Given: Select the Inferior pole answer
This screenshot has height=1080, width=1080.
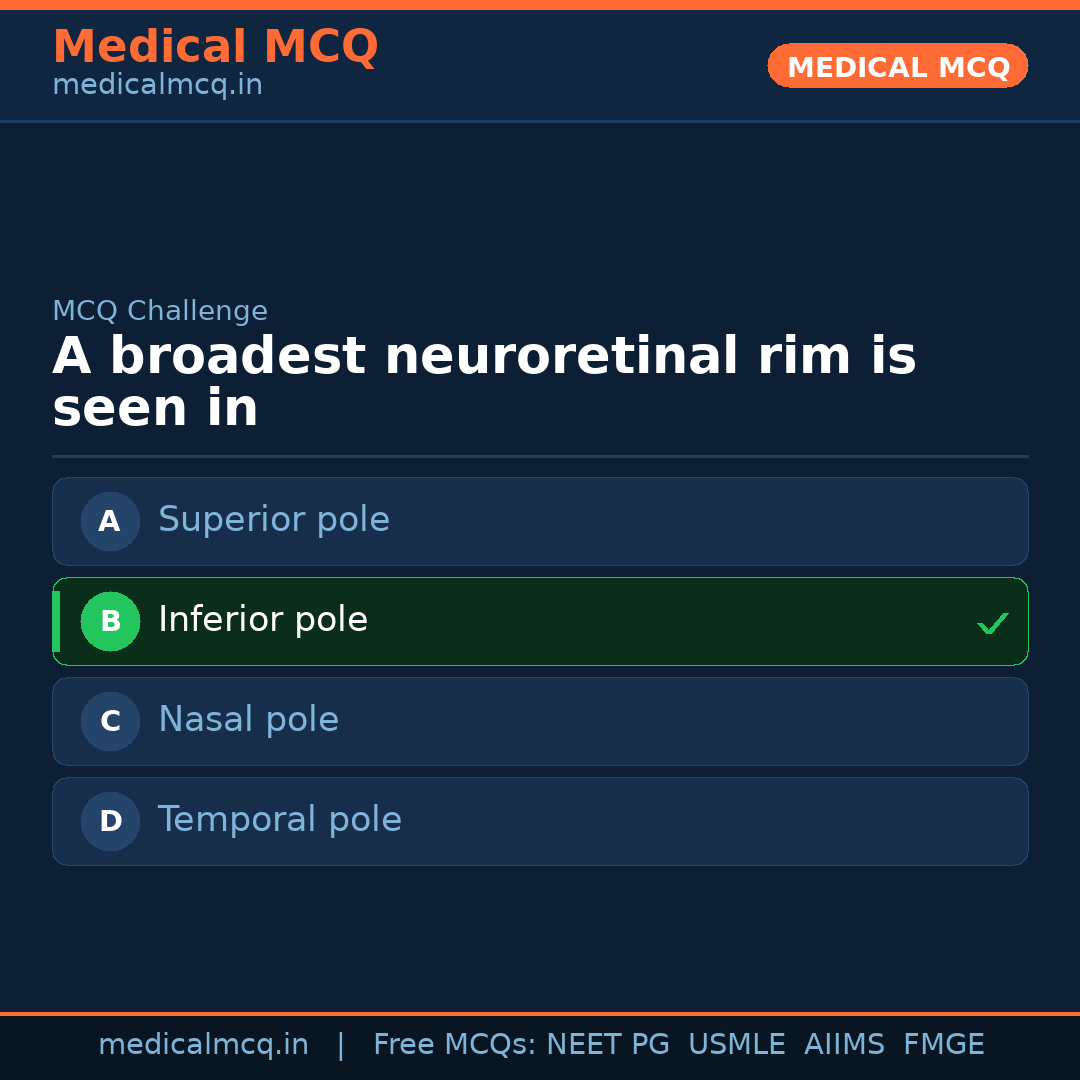Looking at the screenshot, I should (x=263, y=620).
